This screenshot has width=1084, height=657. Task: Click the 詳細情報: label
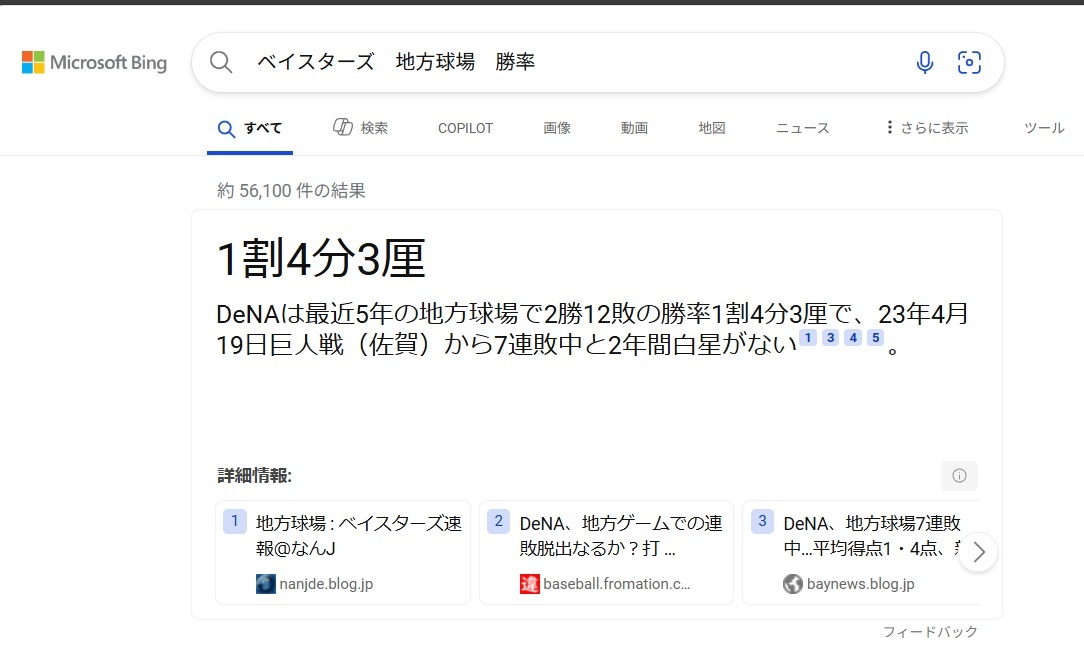coord(255,475)
